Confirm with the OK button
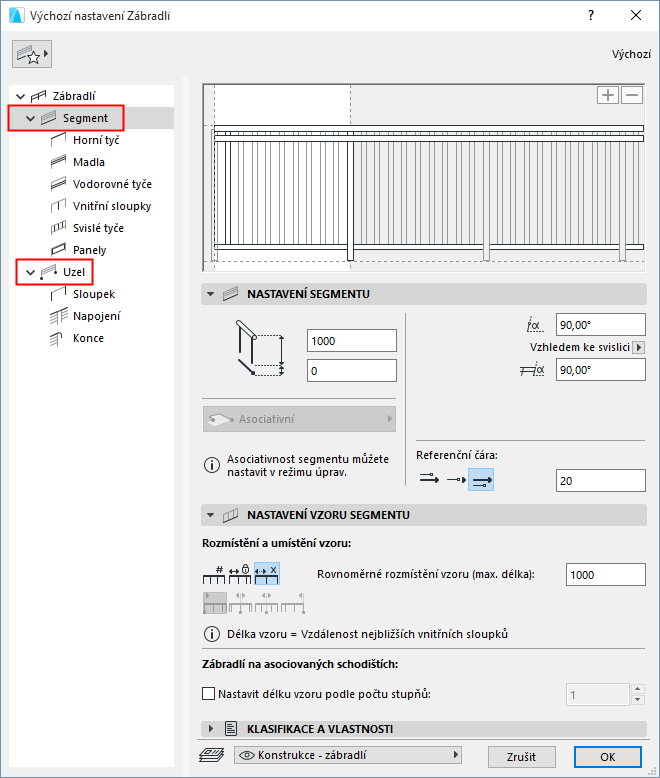This screenshot has width=660, height=778. tap(608, 757)
